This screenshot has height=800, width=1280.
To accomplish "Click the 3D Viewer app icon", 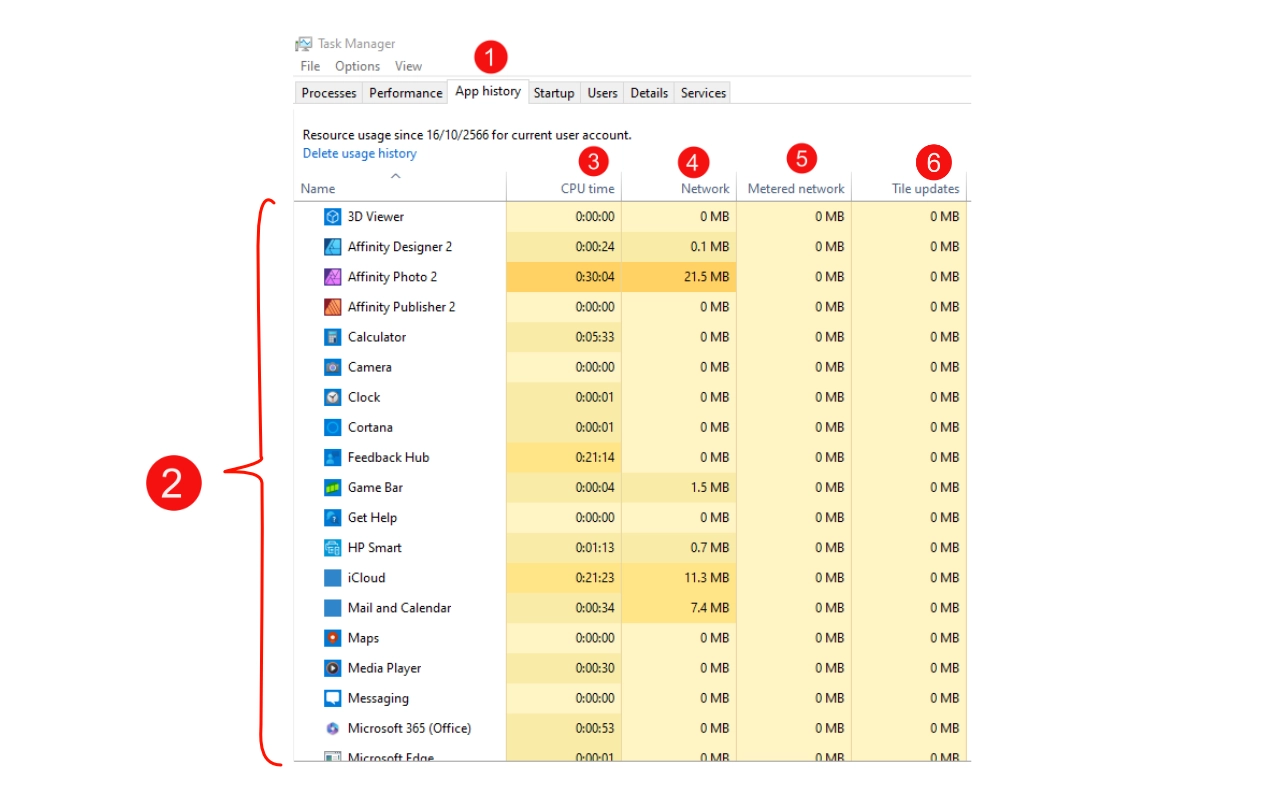I will (333, 217).
